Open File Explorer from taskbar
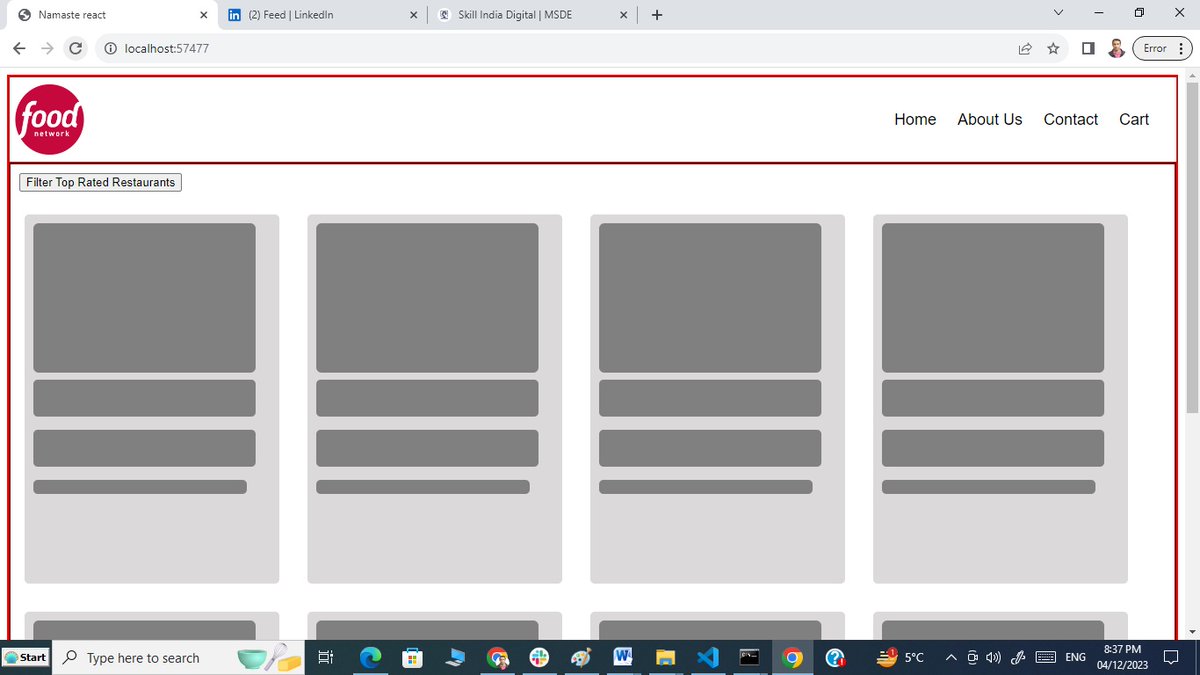Screen dimensions: 1200x675 pos(665,658)
